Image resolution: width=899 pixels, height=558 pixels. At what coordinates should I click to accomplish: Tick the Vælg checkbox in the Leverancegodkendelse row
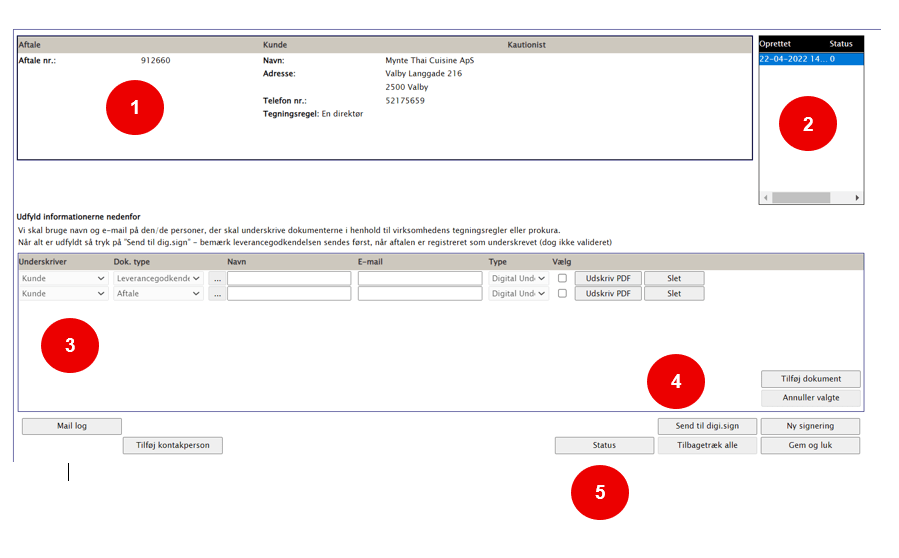pos(562,279)
